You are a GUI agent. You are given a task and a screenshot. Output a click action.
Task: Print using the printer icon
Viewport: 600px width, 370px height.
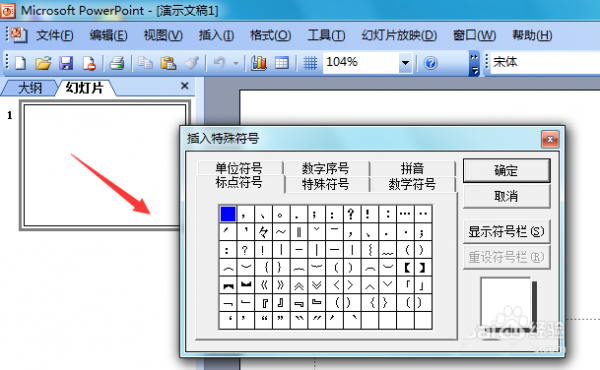click(117, 63)
